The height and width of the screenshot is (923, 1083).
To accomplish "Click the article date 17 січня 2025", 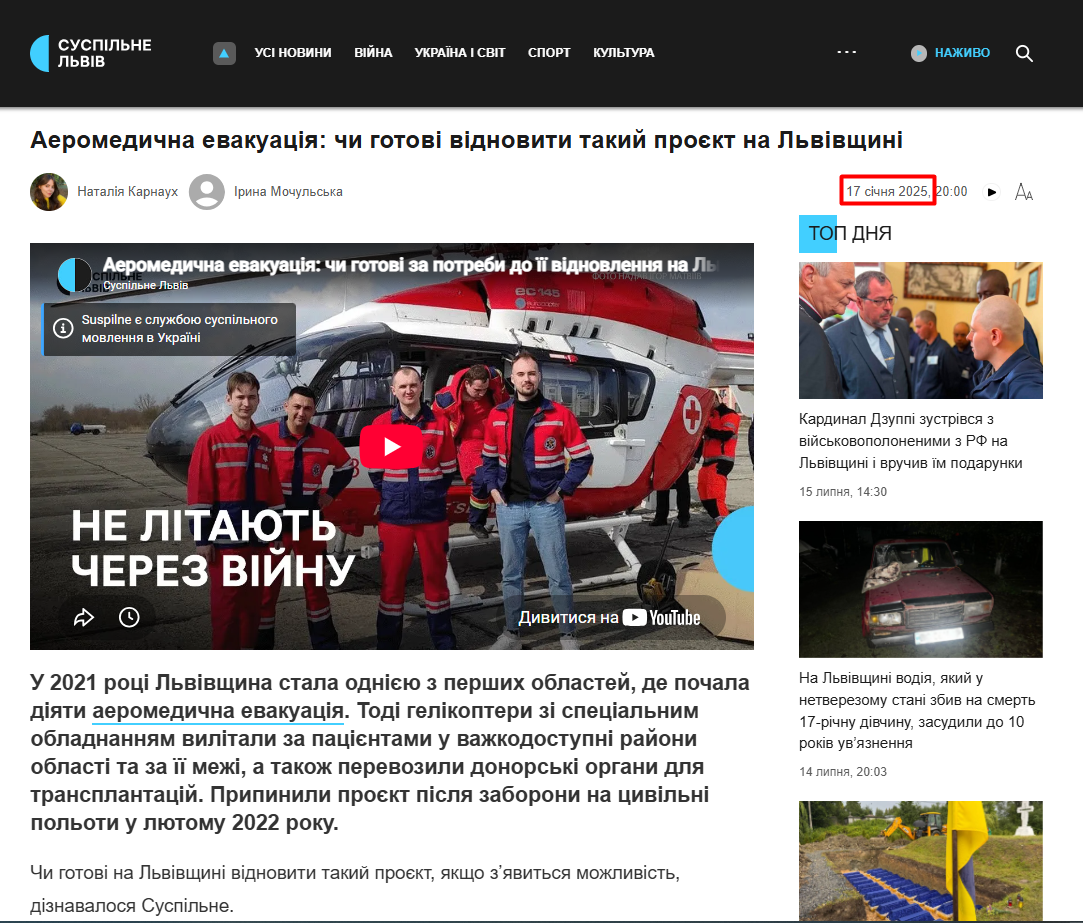I will pyautogui.click(x=888, y=191).
